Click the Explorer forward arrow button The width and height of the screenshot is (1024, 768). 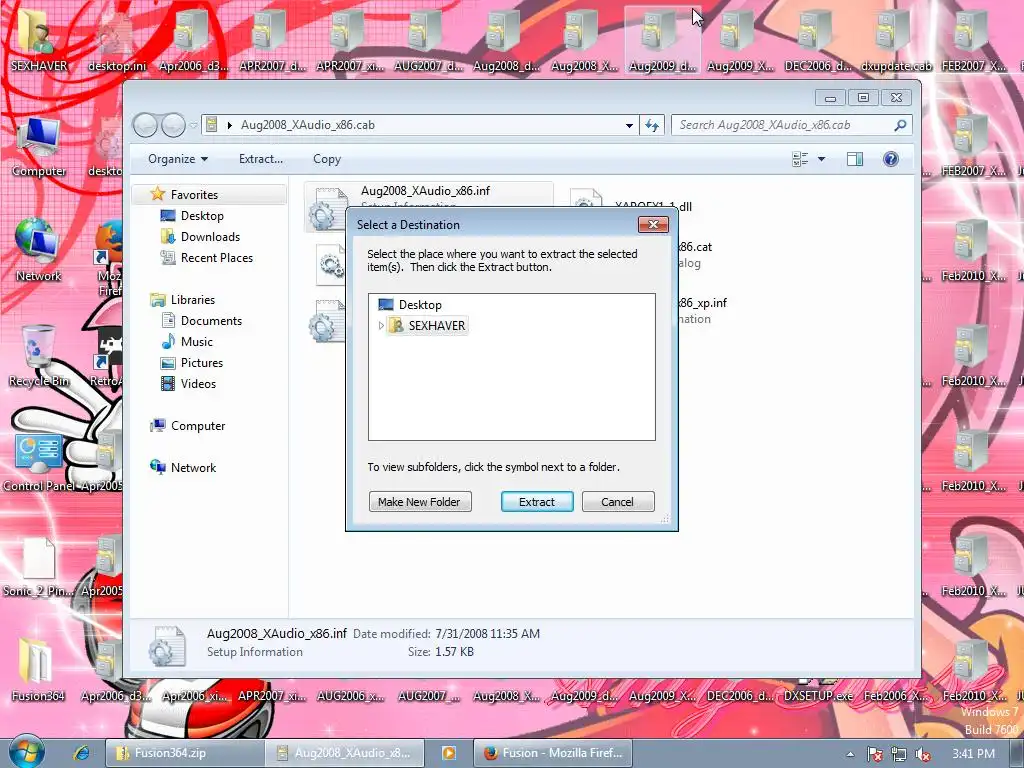point(173,125)
